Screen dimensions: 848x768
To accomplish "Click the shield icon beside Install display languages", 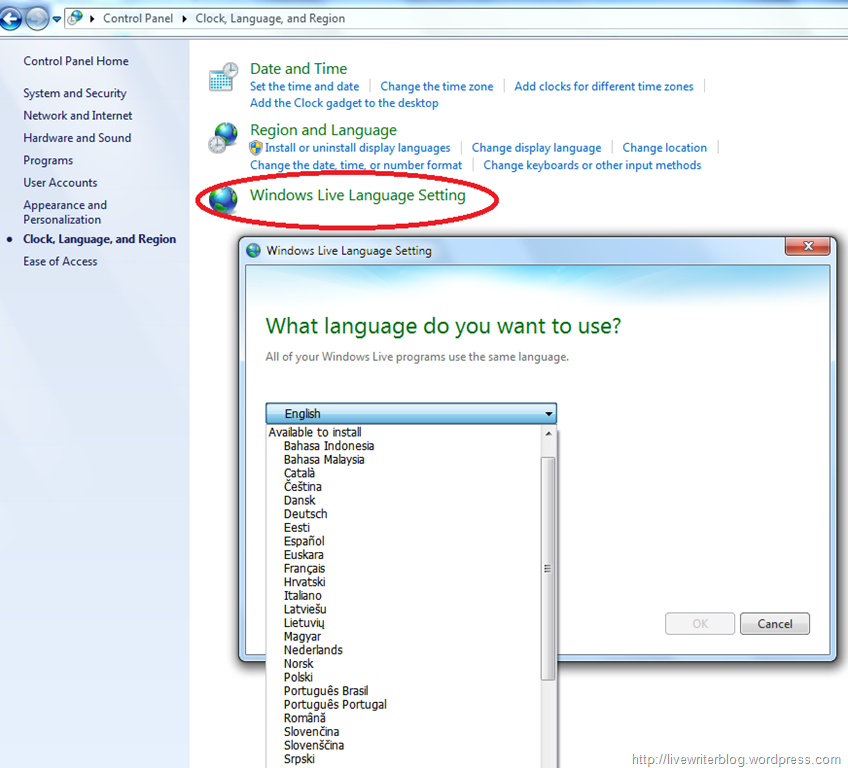I will point(255,148).
